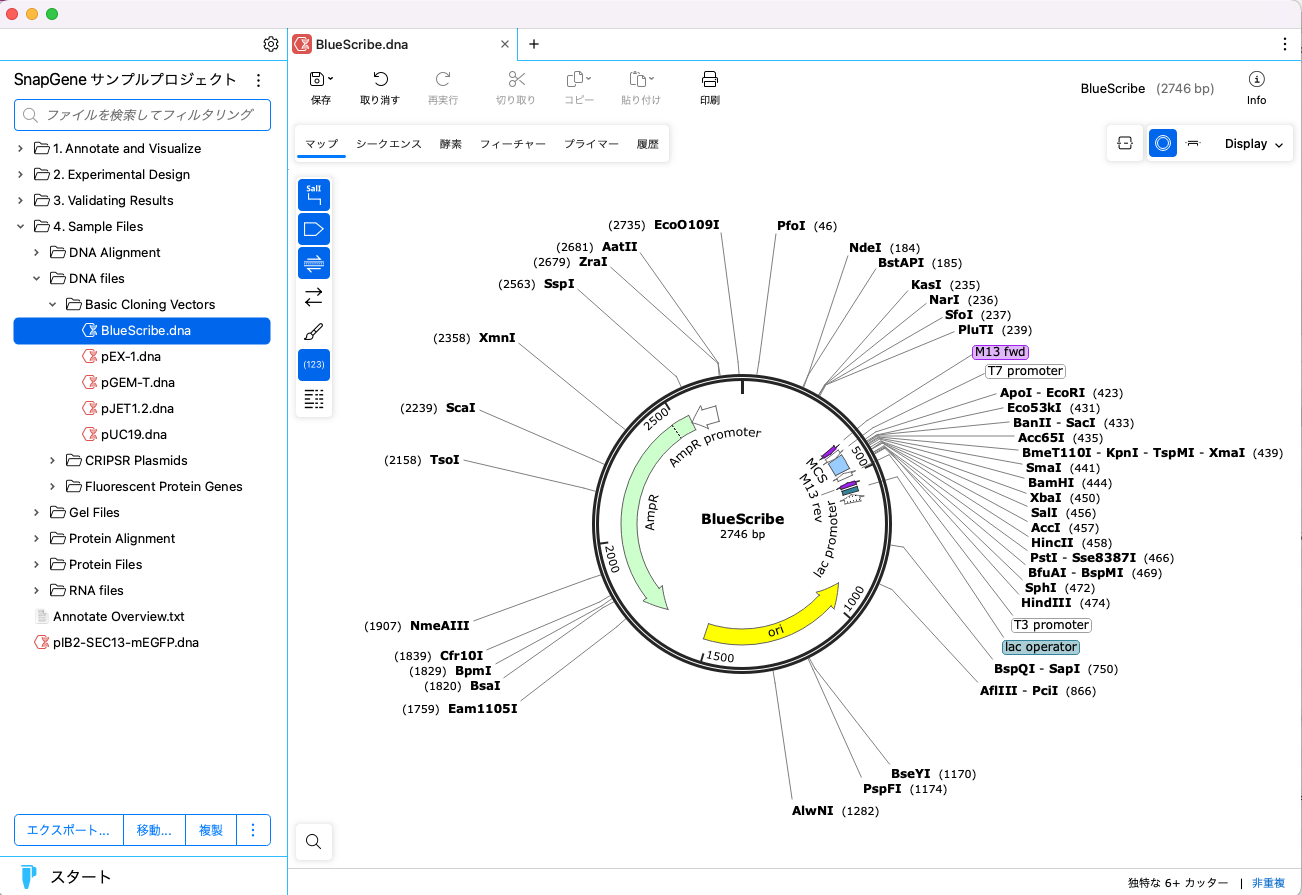Toggle the (123) position numbers button
Viewport: 1302px width, 895px height.
pos(314,365)
